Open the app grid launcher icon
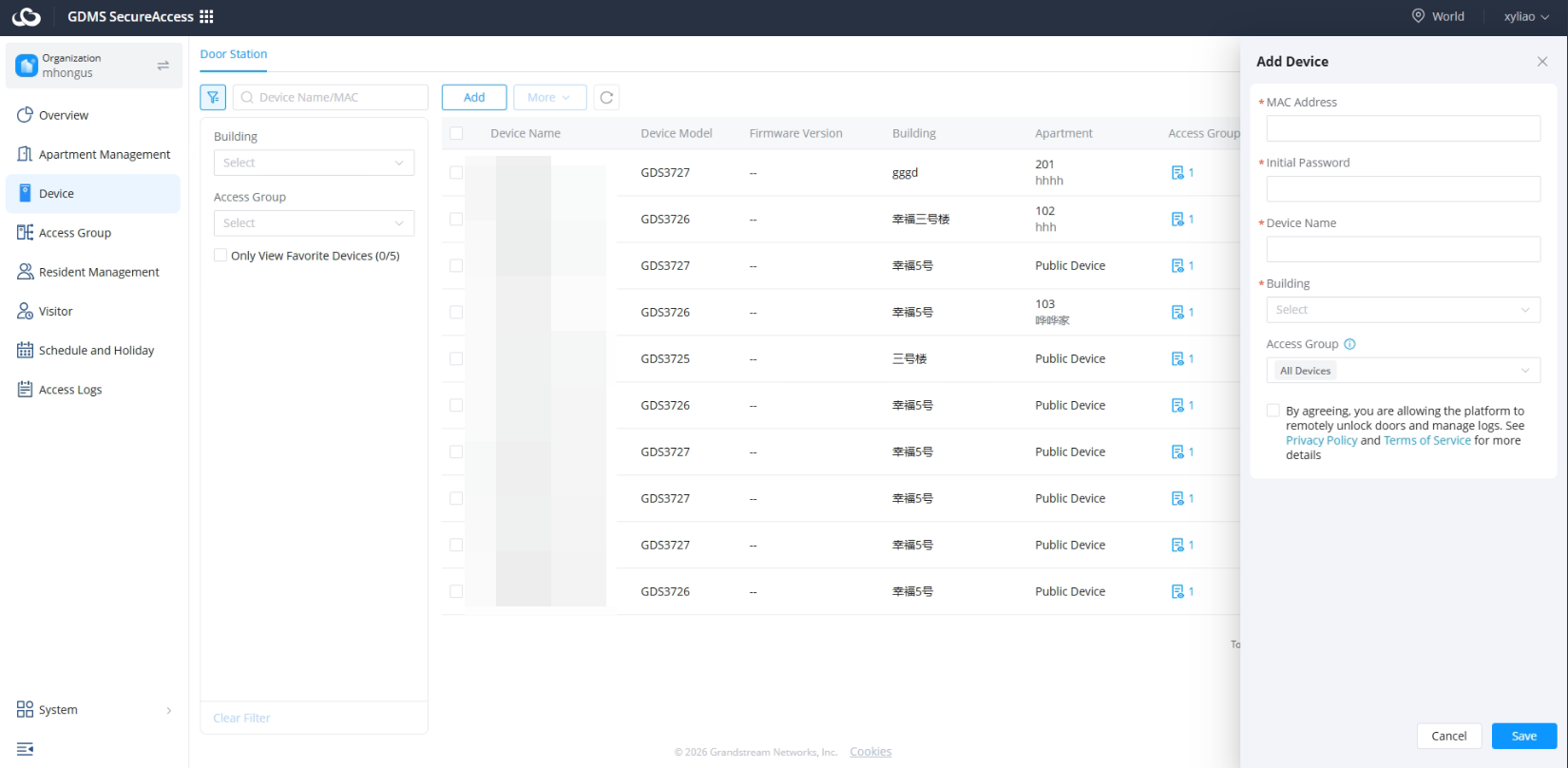 (x=207, y=16)
